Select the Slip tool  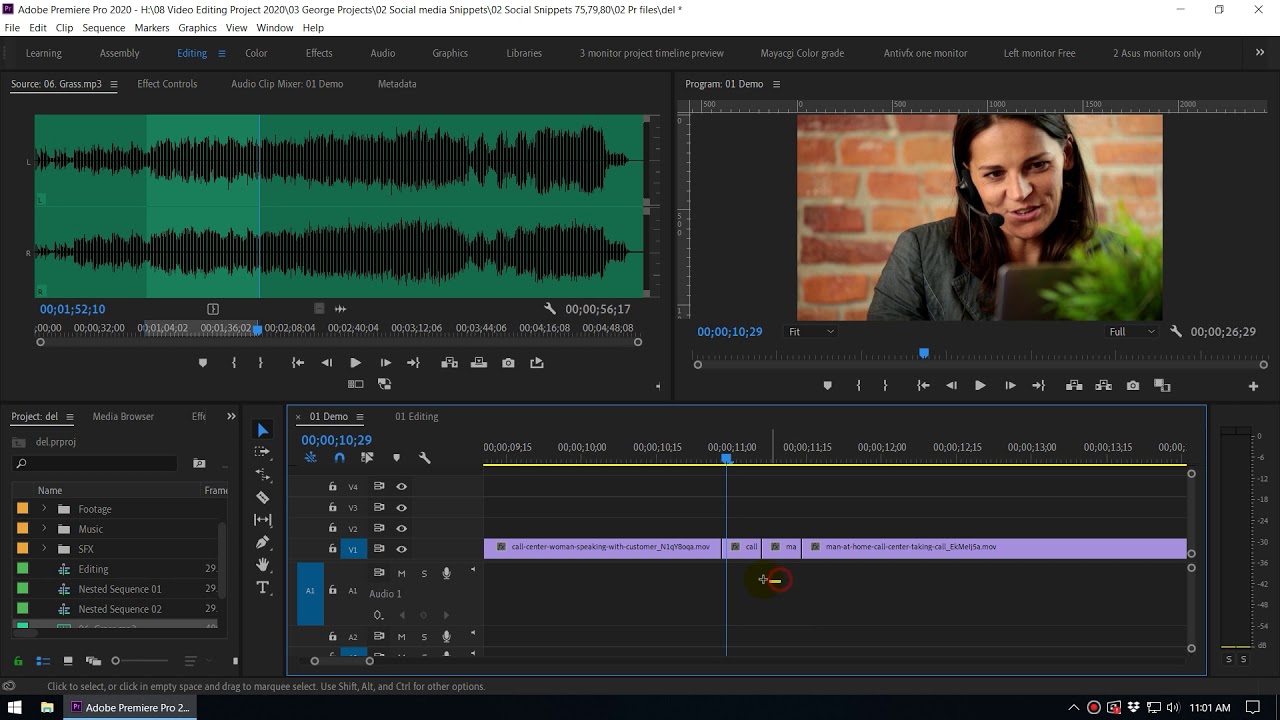(262, 519)
